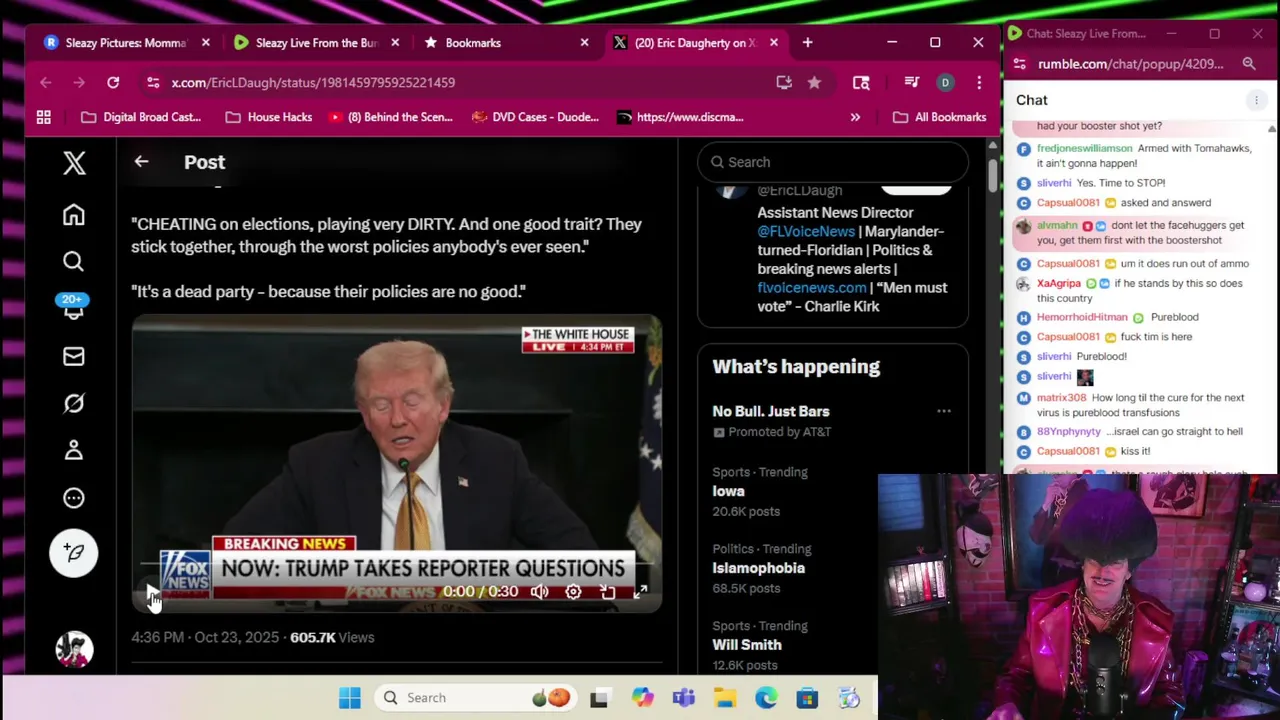Open DVD Cases bookmark
Viewport: 1280px width, 720px height.
click(x=536, y=117)
